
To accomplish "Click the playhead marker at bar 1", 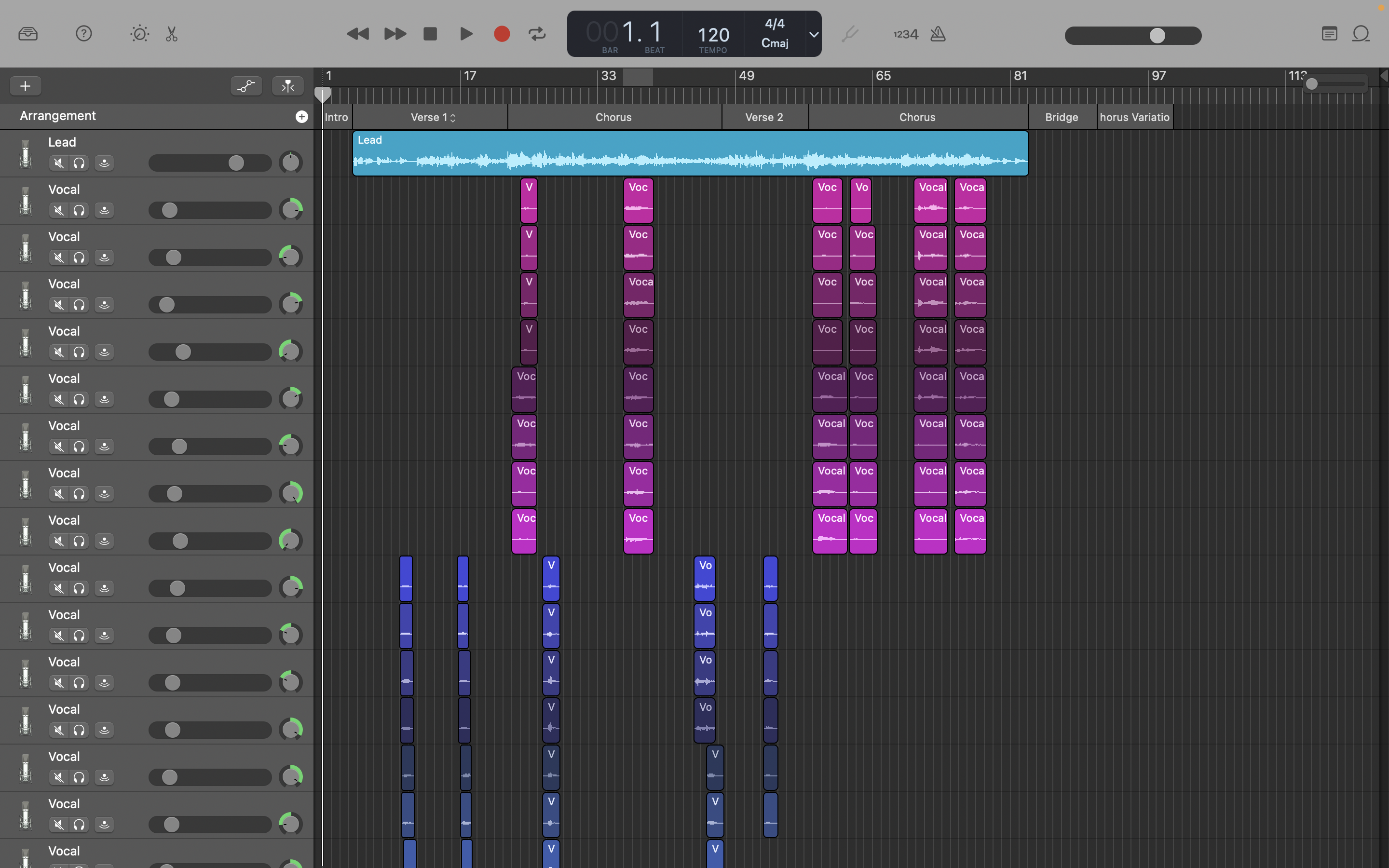I will pyautogui.click(x=323, y=95).
